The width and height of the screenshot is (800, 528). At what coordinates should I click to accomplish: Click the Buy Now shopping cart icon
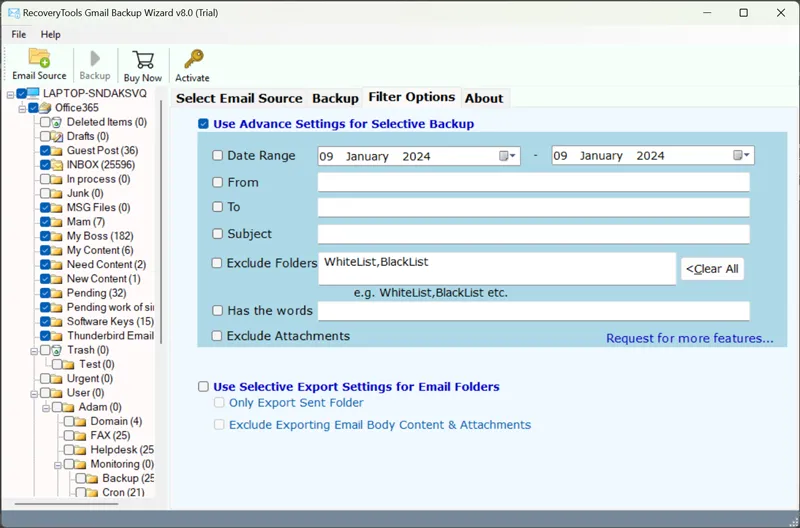143,60
